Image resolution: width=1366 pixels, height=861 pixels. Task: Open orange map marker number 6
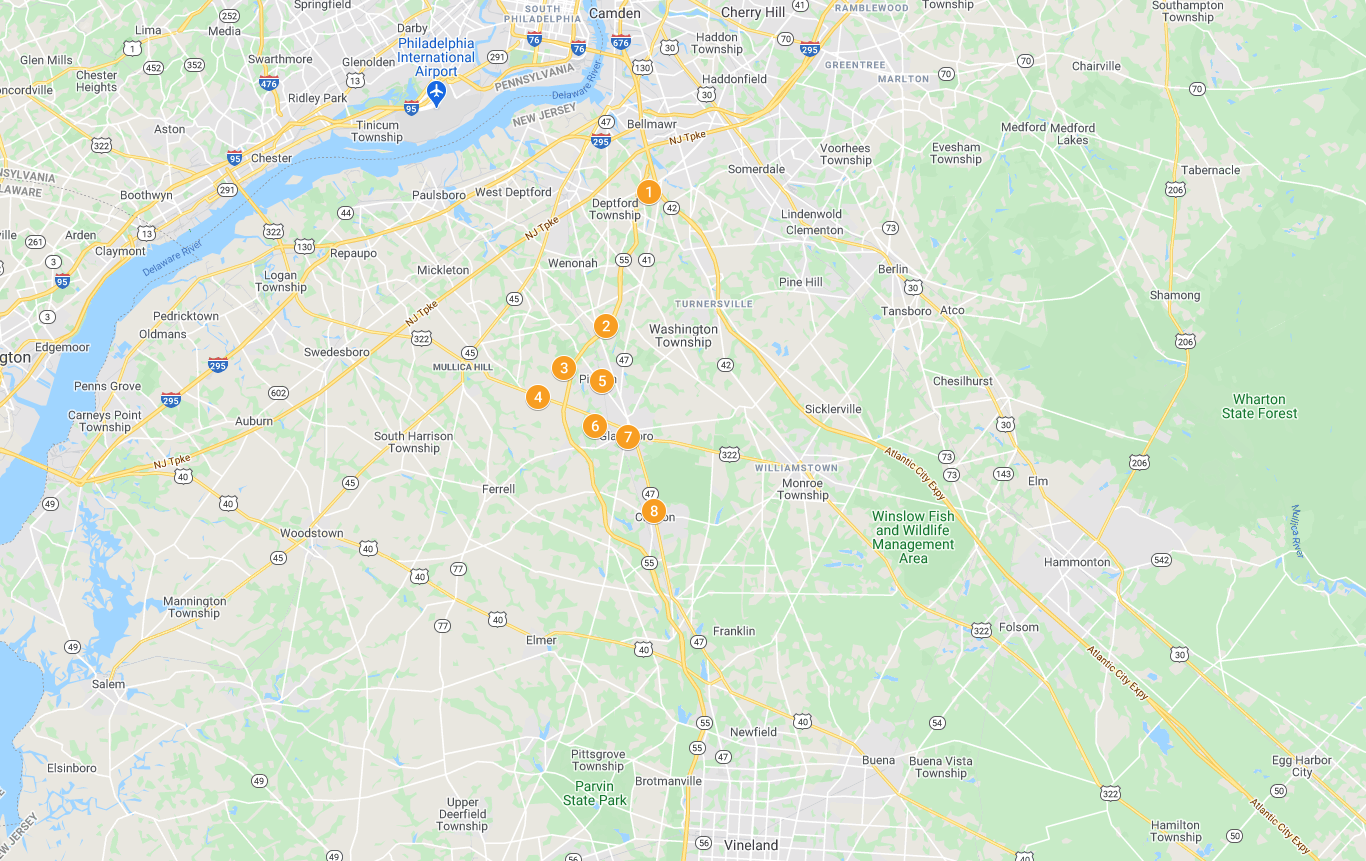[x=595, y=426]
